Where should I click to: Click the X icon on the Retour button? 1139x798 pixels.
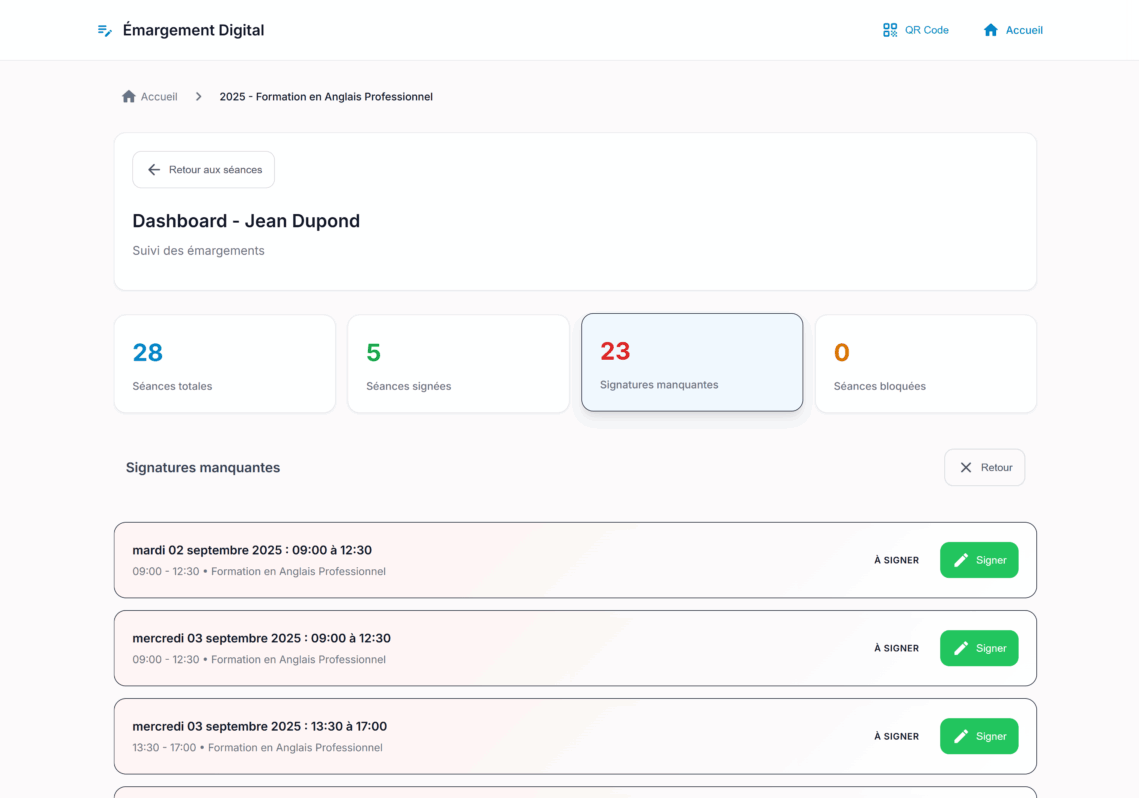coord(966,468)
